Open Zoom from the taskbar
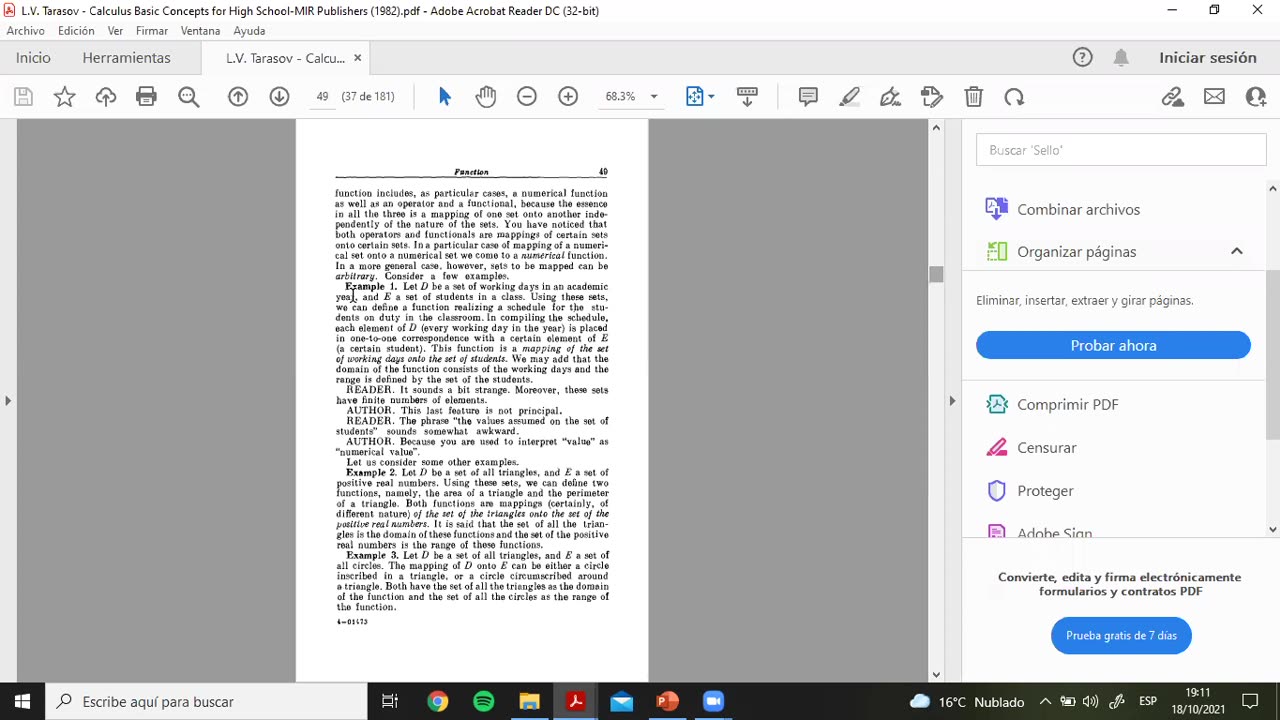The width and height of the screenshot is (1280, 720). click(713, 701)
